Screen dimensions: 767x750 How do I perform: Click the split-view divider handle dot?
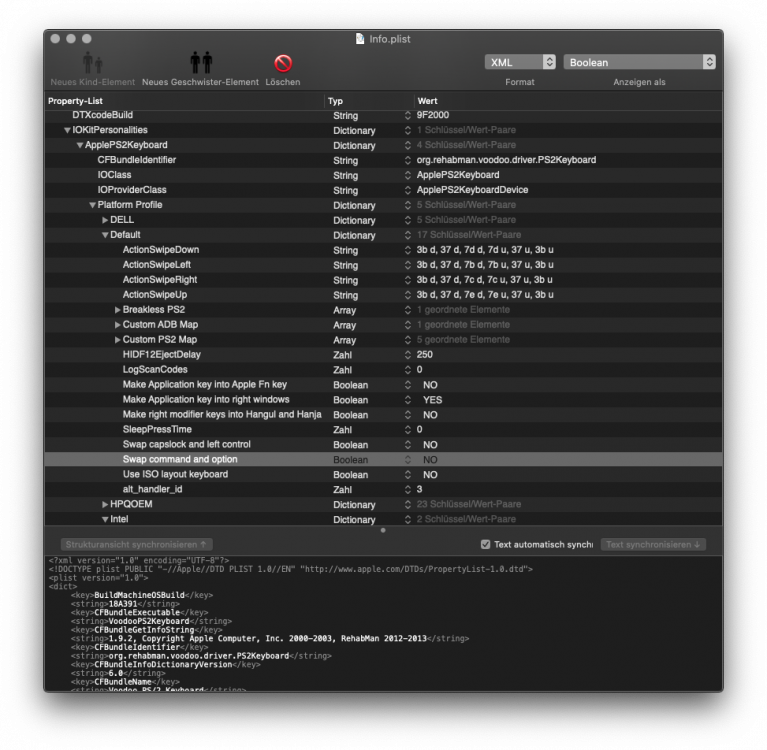(383, 530)
